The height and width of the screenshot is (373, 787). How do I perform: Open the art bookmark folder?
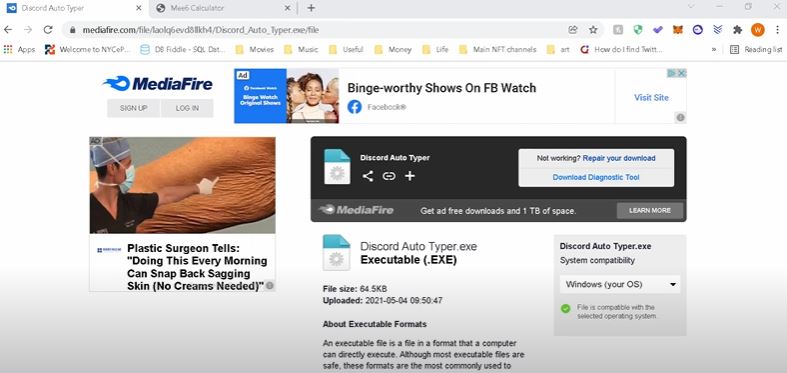click(559, 49)
